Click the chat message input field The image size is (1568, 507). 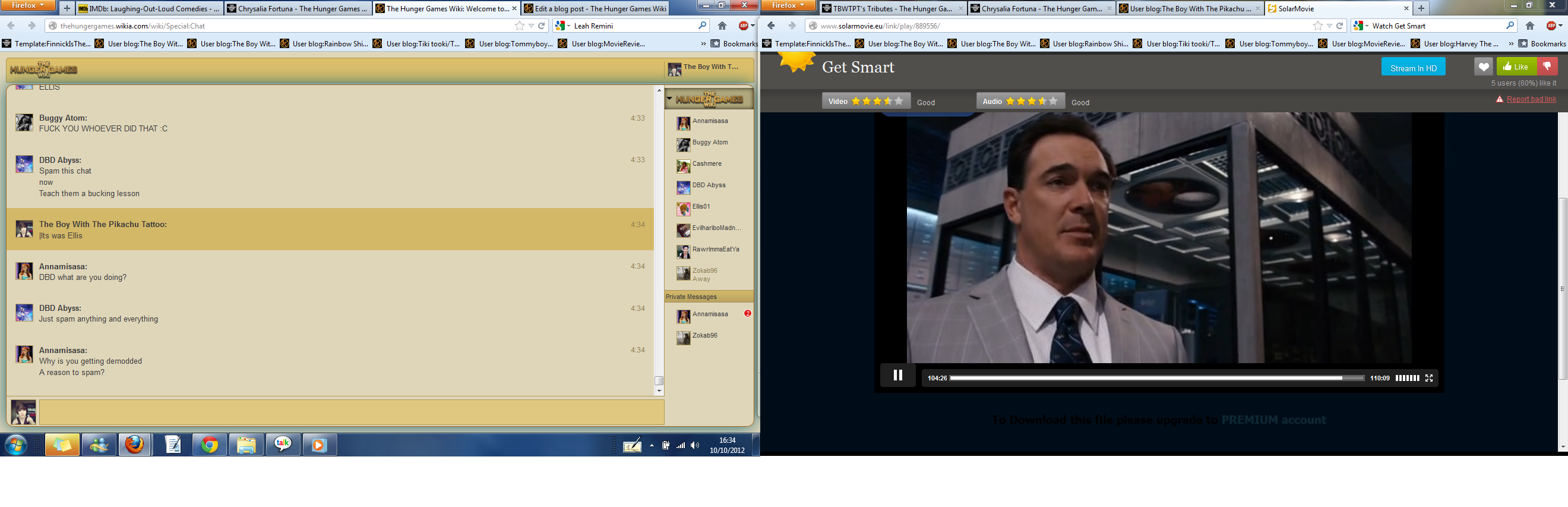351,412
